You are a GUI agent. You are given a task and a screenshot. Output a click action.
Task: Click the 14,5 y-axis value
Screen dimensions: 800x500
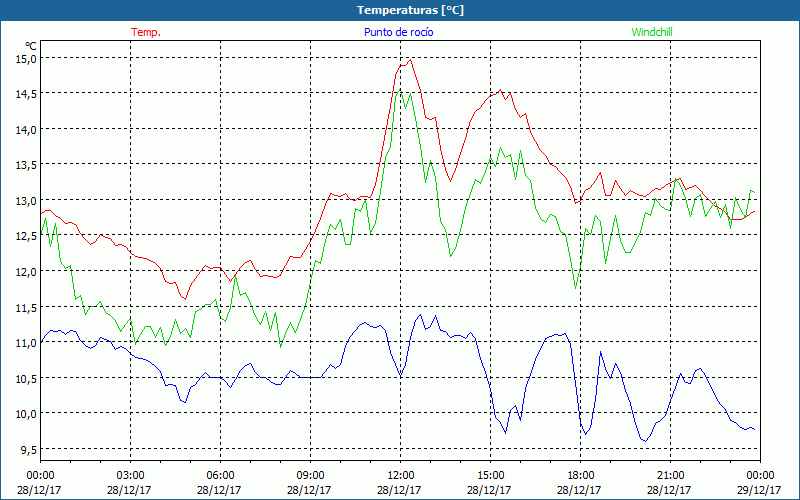point(27,94)
